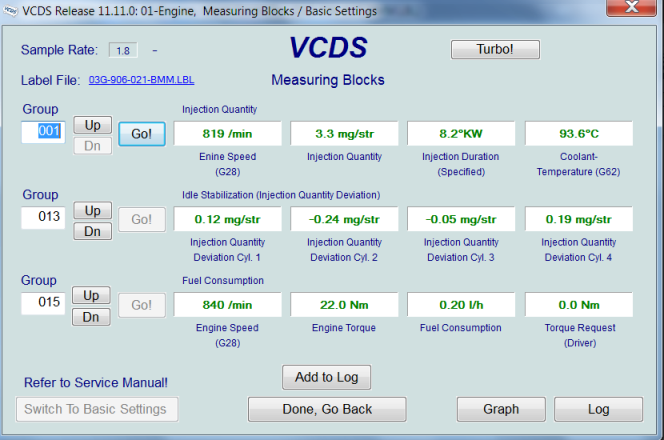Screen dimensions: 664x440
Task: Click Dn button for Group 013
Action: pos(93,231)
